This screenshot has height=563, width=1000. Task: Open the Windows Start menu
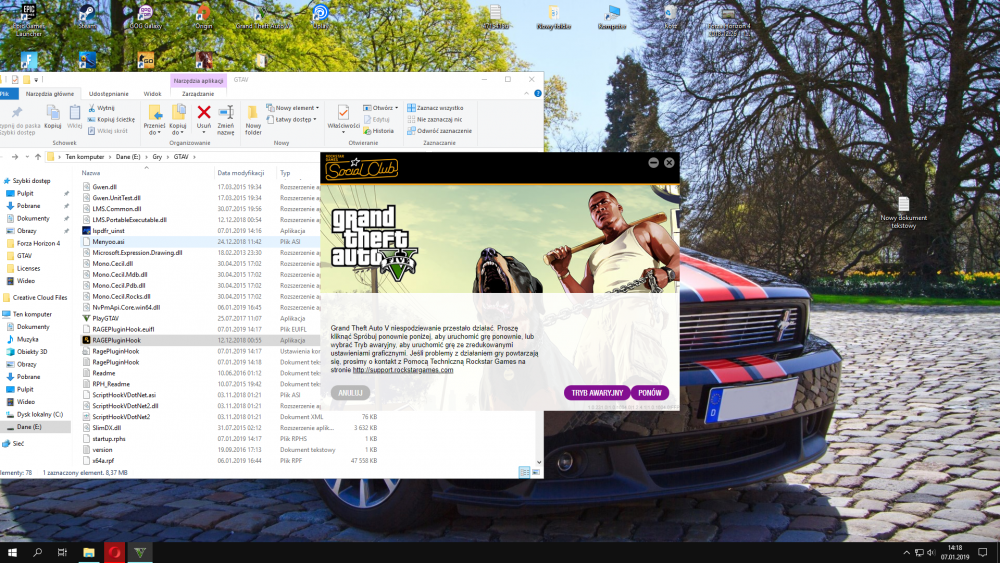click(12, 552)
